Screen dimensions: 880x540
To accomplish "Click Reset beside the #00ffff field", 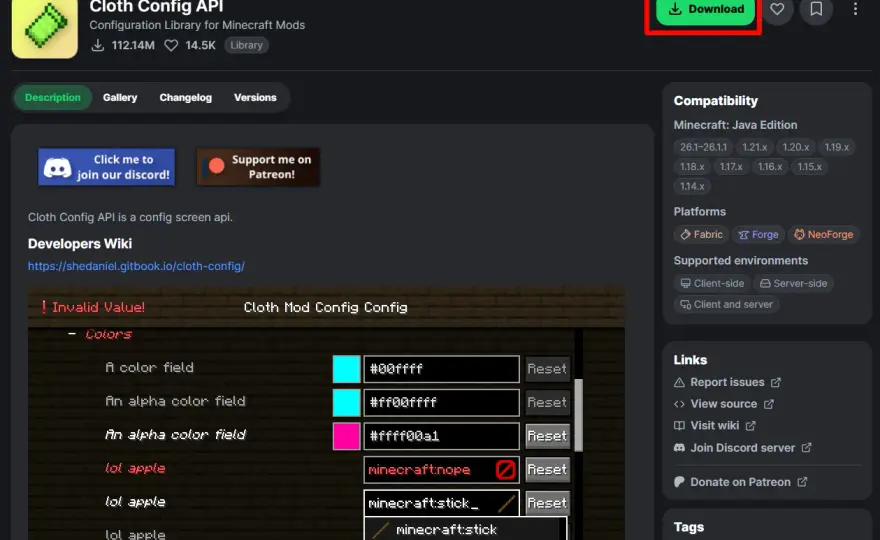I will coord(547,369).
